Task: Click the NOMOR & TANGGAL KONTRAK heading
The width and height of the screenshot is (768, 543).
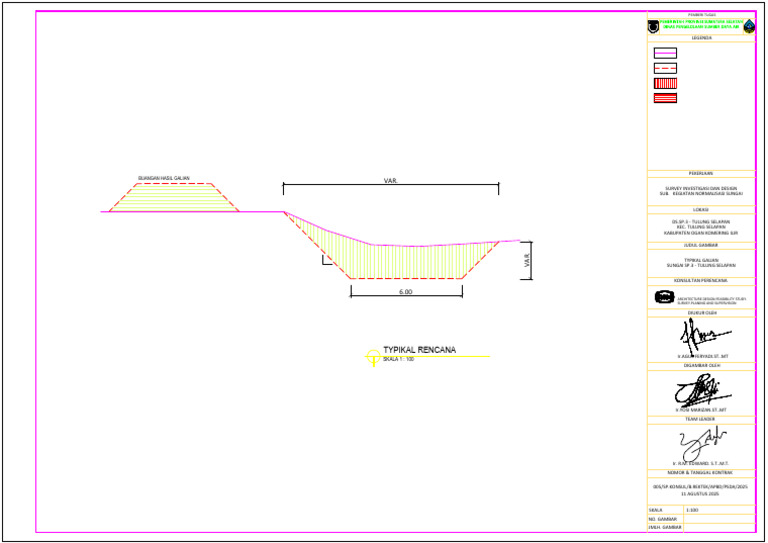Action: 701,472
